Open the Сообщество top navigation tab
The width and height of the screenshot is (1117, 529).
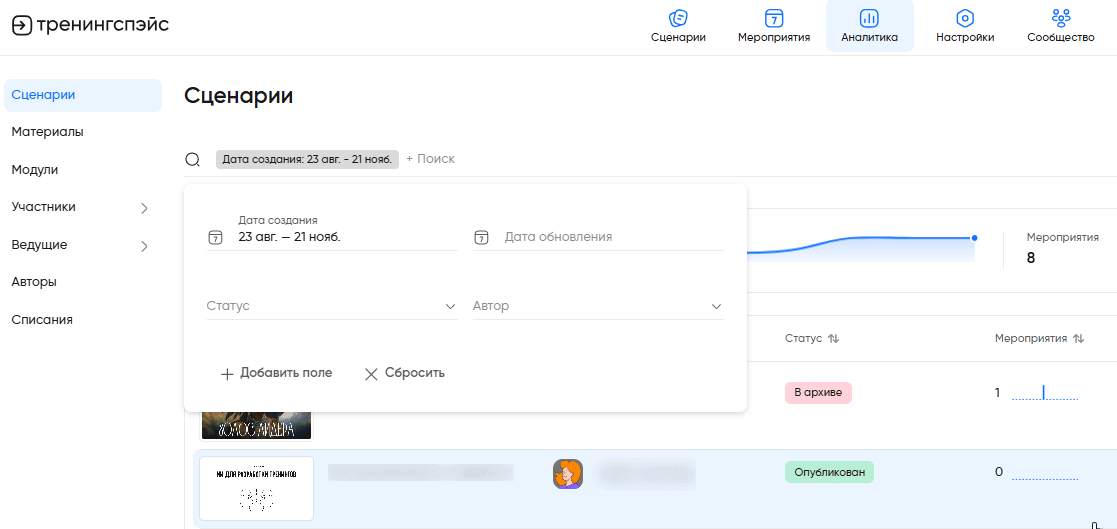1061,26
